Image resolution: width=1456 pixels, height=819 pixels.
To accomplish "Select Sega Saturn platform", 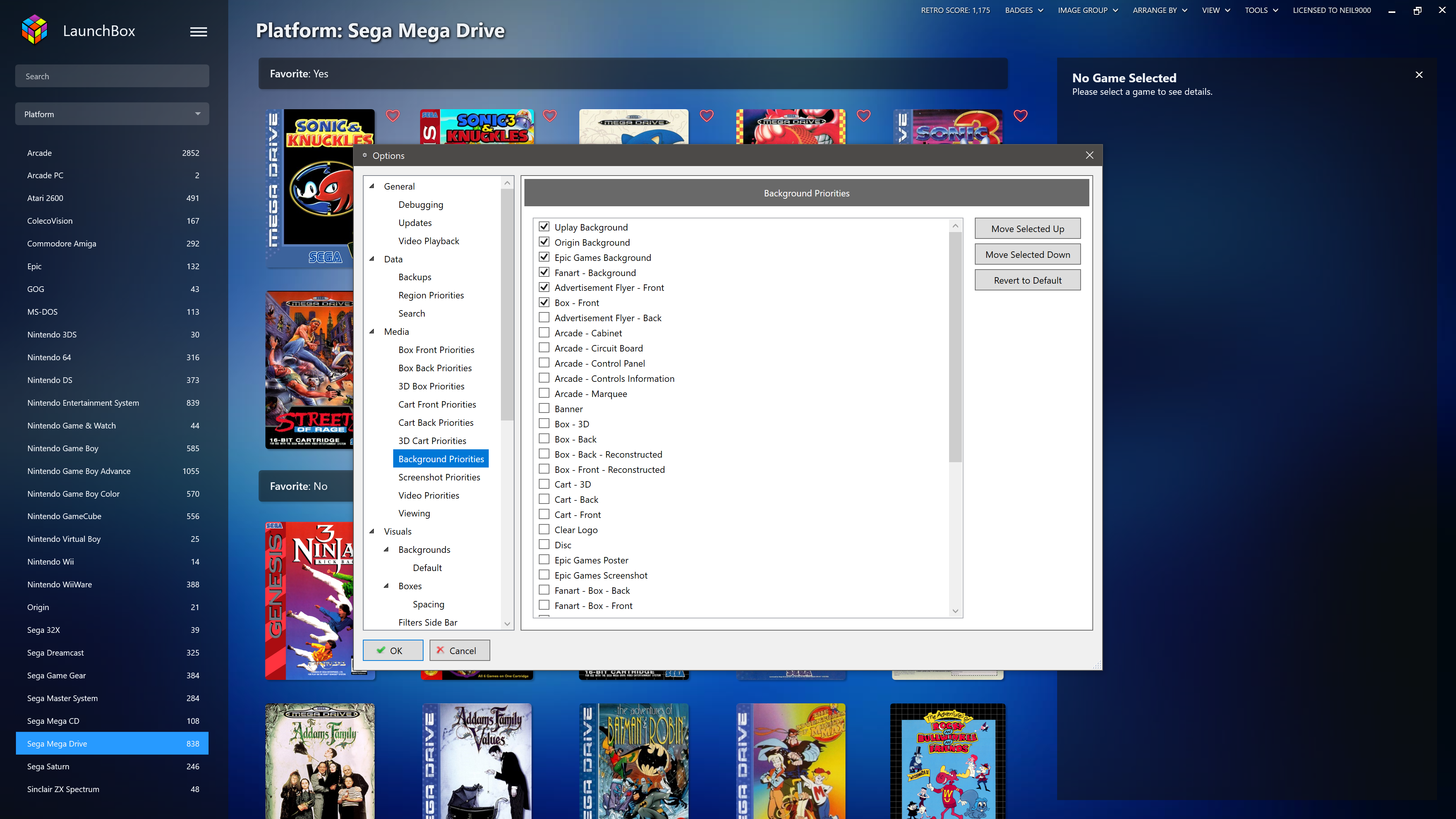I will tap(112, 766).
